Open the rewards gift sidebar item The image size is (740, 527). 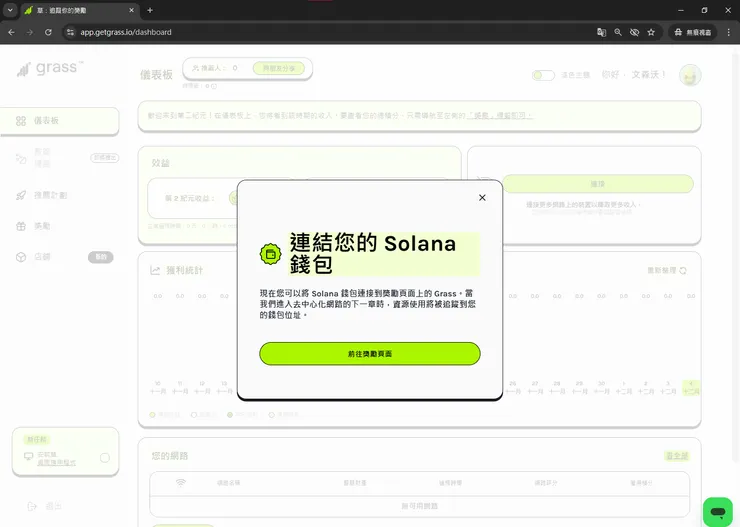[33, 226]
